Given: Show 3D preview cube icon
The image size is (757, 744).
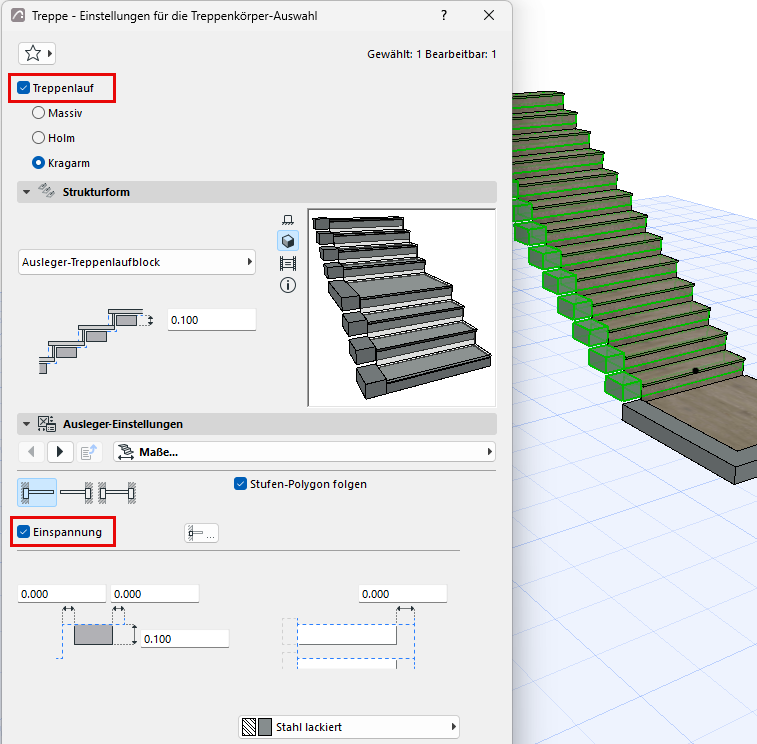Looking at the screenshot, I should [288, 241].
